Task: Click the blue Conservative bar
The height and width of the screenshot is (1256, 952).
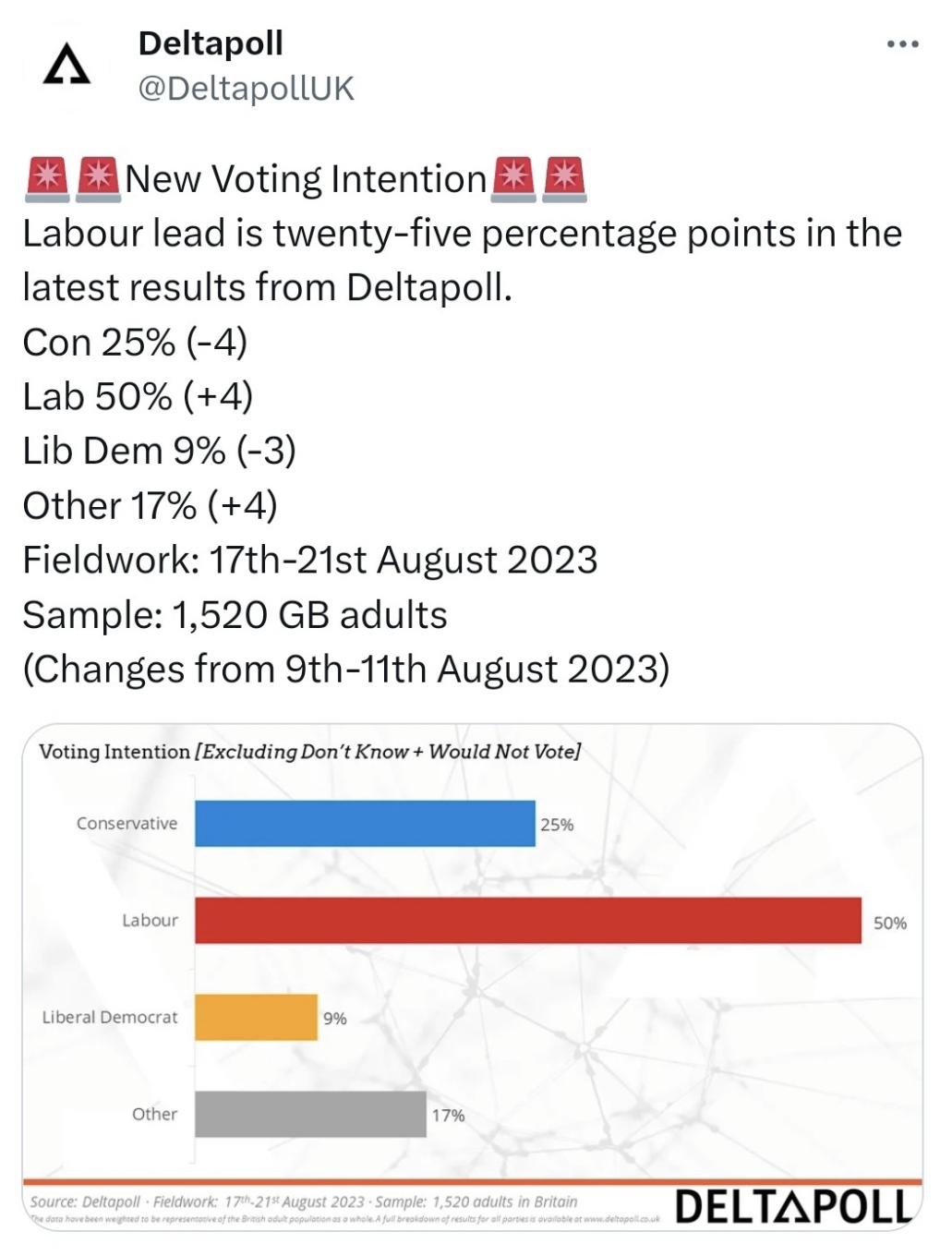Action: (365, 824)
